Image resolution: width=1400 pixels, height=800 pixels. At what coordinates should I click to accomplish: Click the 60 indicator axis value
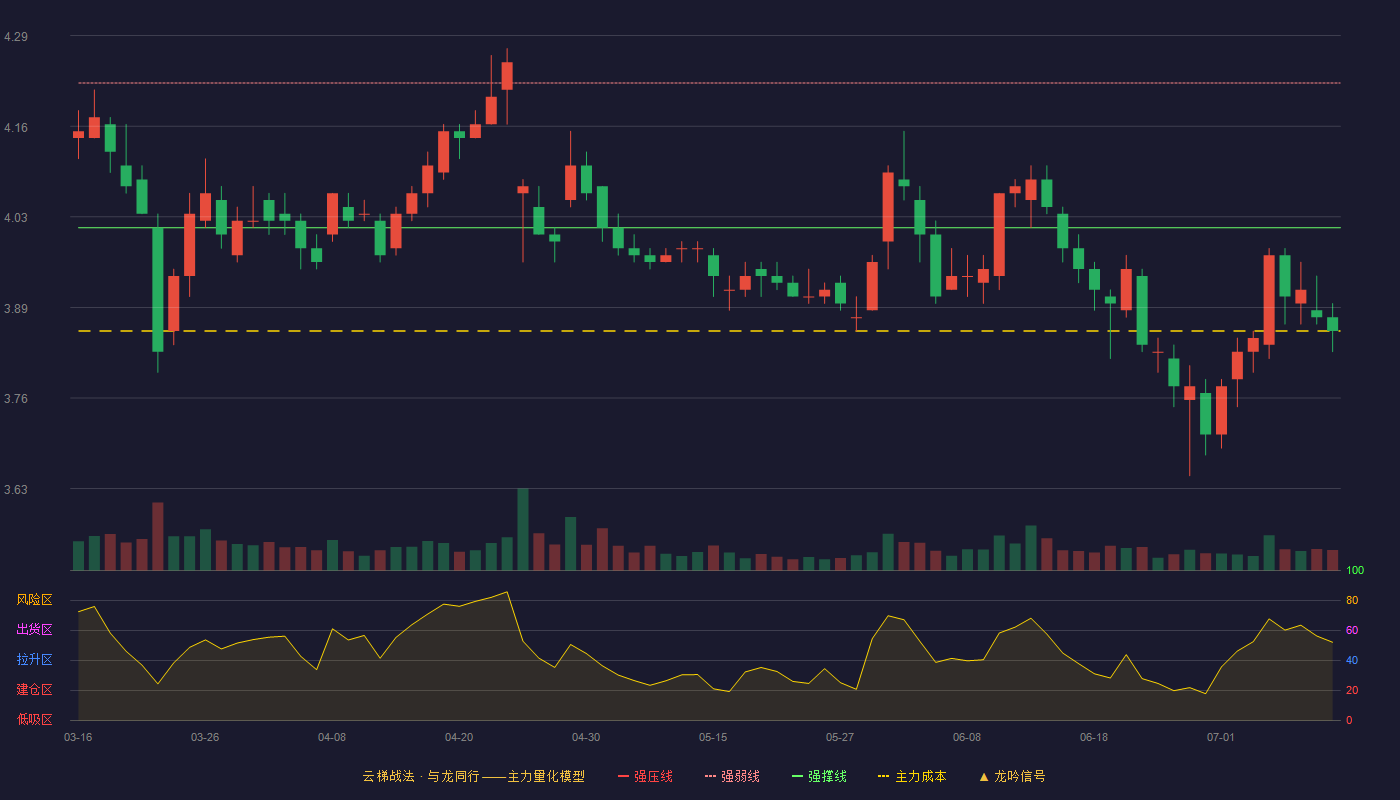pyautogui.click(x=1352, y=630)
